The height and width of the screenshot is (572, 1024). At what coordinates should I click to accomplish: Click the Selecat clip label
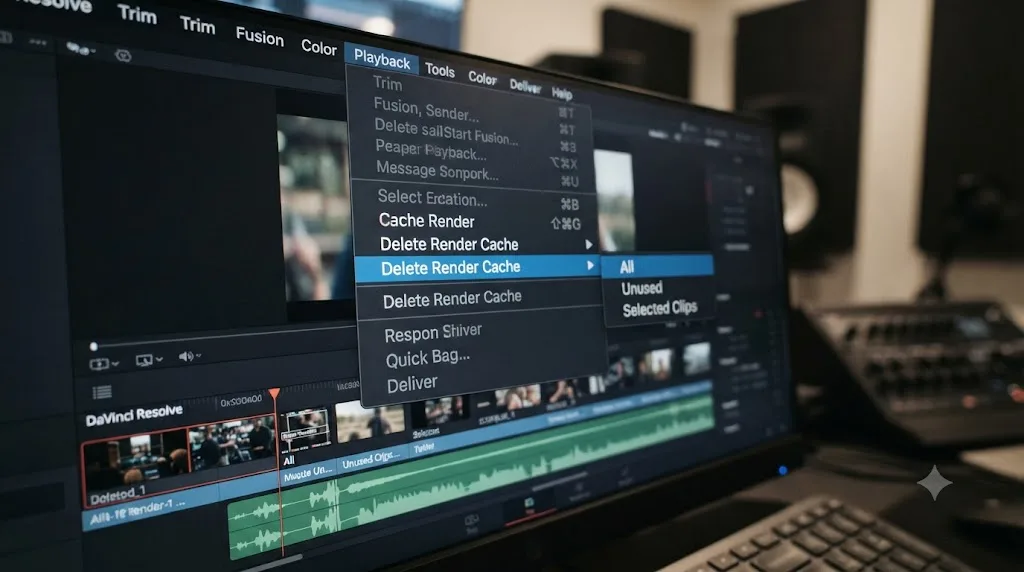(426, 432)
